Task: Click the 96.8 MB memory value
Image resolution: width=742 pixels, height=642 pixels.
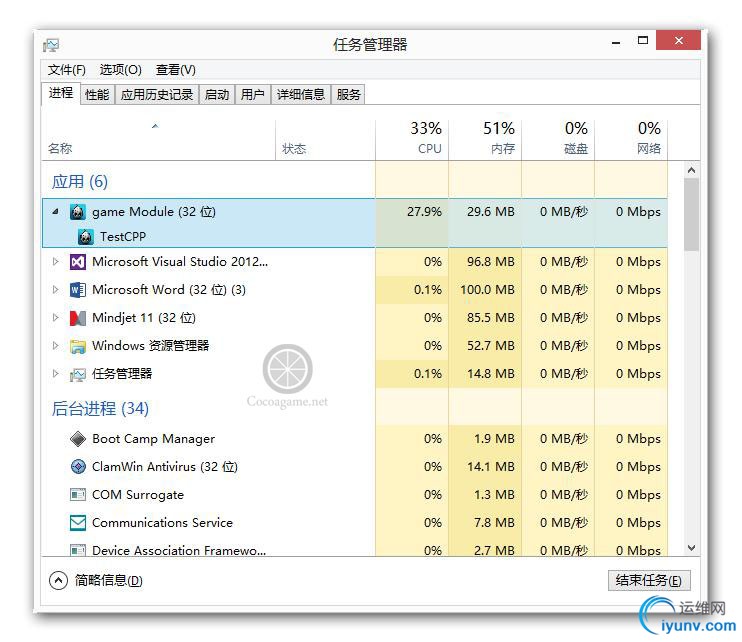Action: (491, 262)
